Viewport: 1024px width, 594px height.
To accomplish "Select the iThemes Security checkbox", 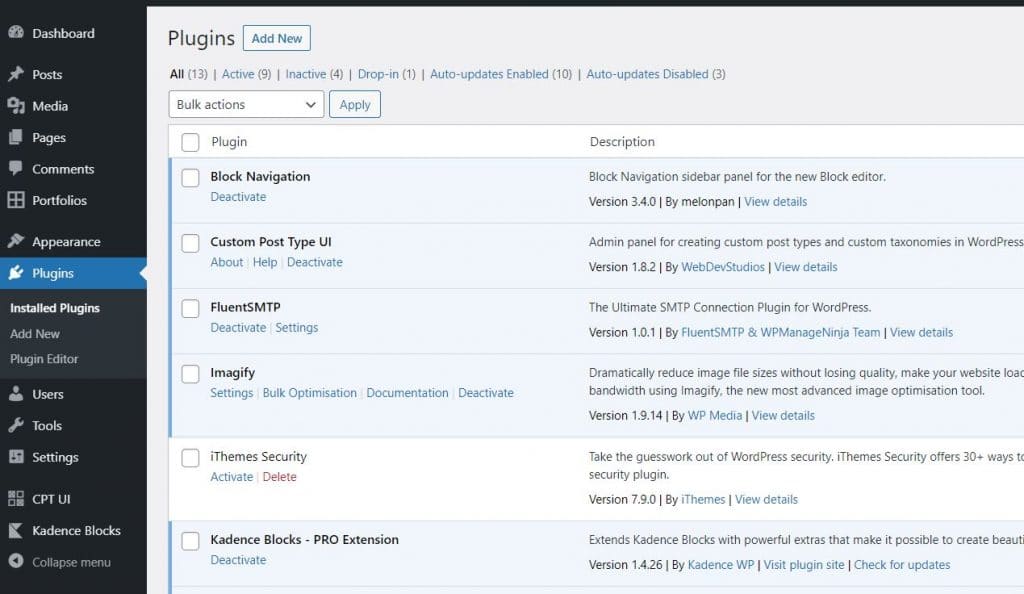I will click(x=190, y=458).
